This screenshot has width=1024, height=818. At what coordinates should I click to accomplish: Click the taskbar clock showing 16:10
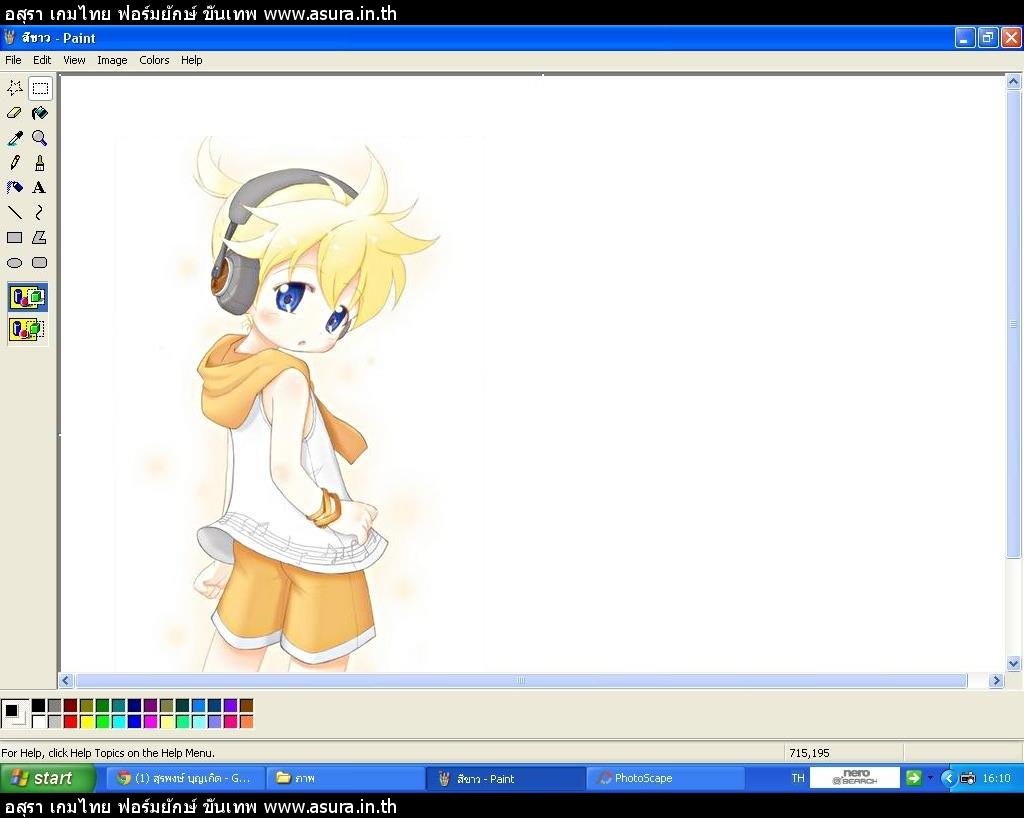[997, 778]
